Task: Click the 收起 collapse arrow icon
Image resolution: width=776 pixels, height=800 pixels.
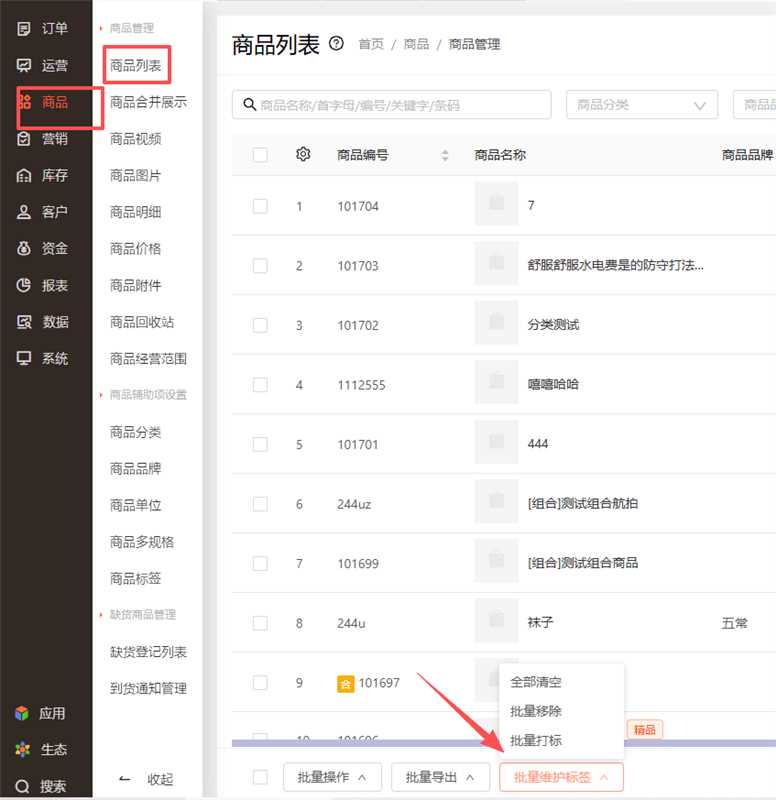Action: 124,779
